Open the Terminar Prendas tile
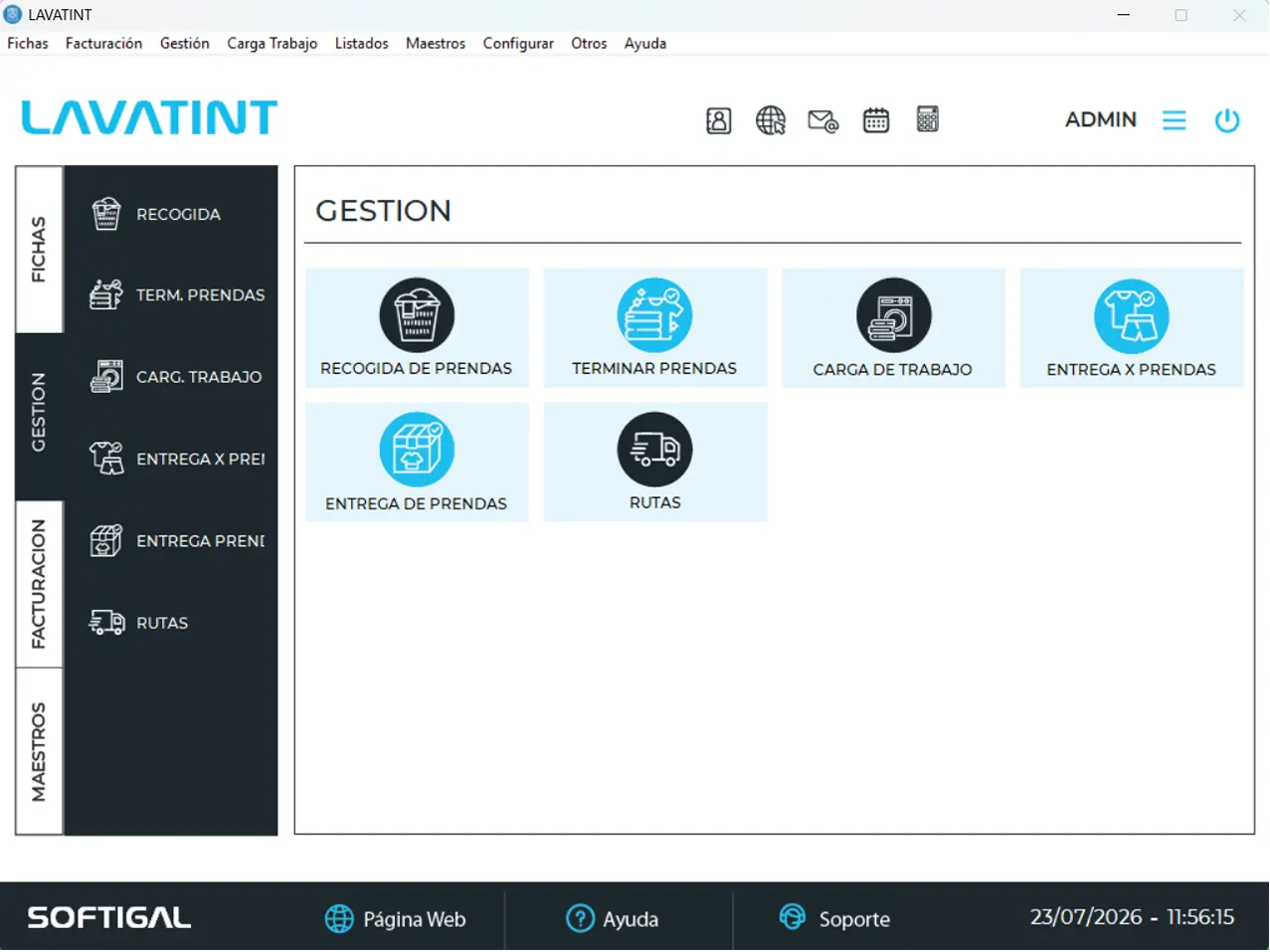1270x952 pixels. pos(655,327)
